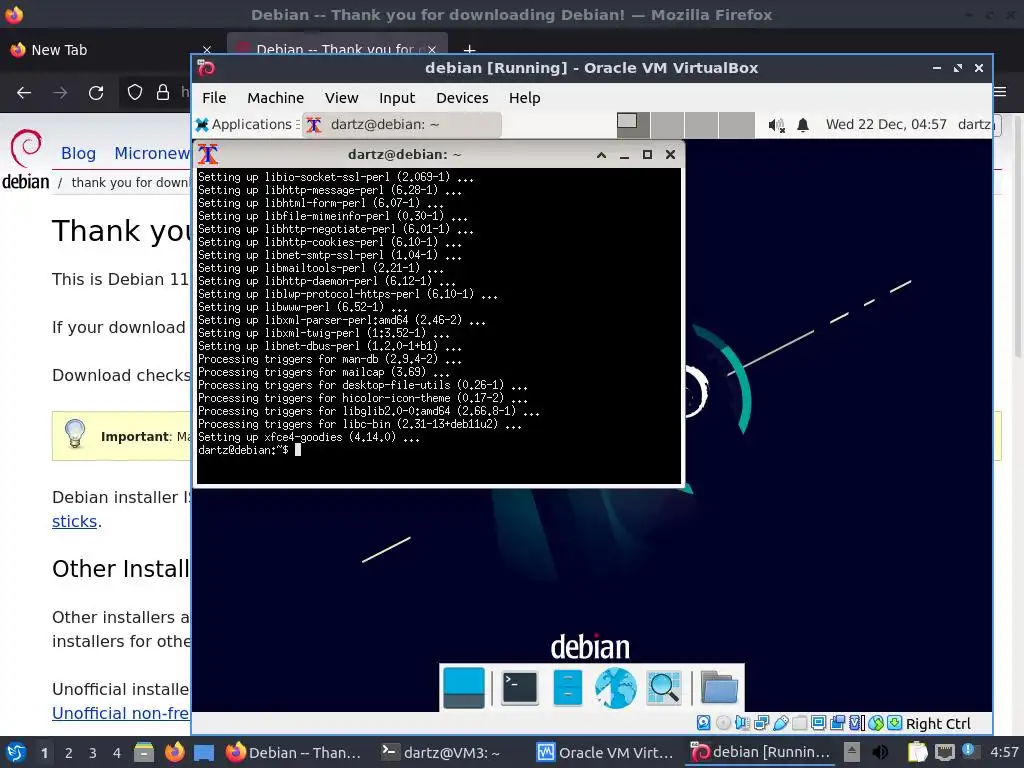The width and height of the screenshot is (1024, 768).
Task: Click hard disk activity indicator in VirtualBox status bar
Action: [x=703, y=723]
